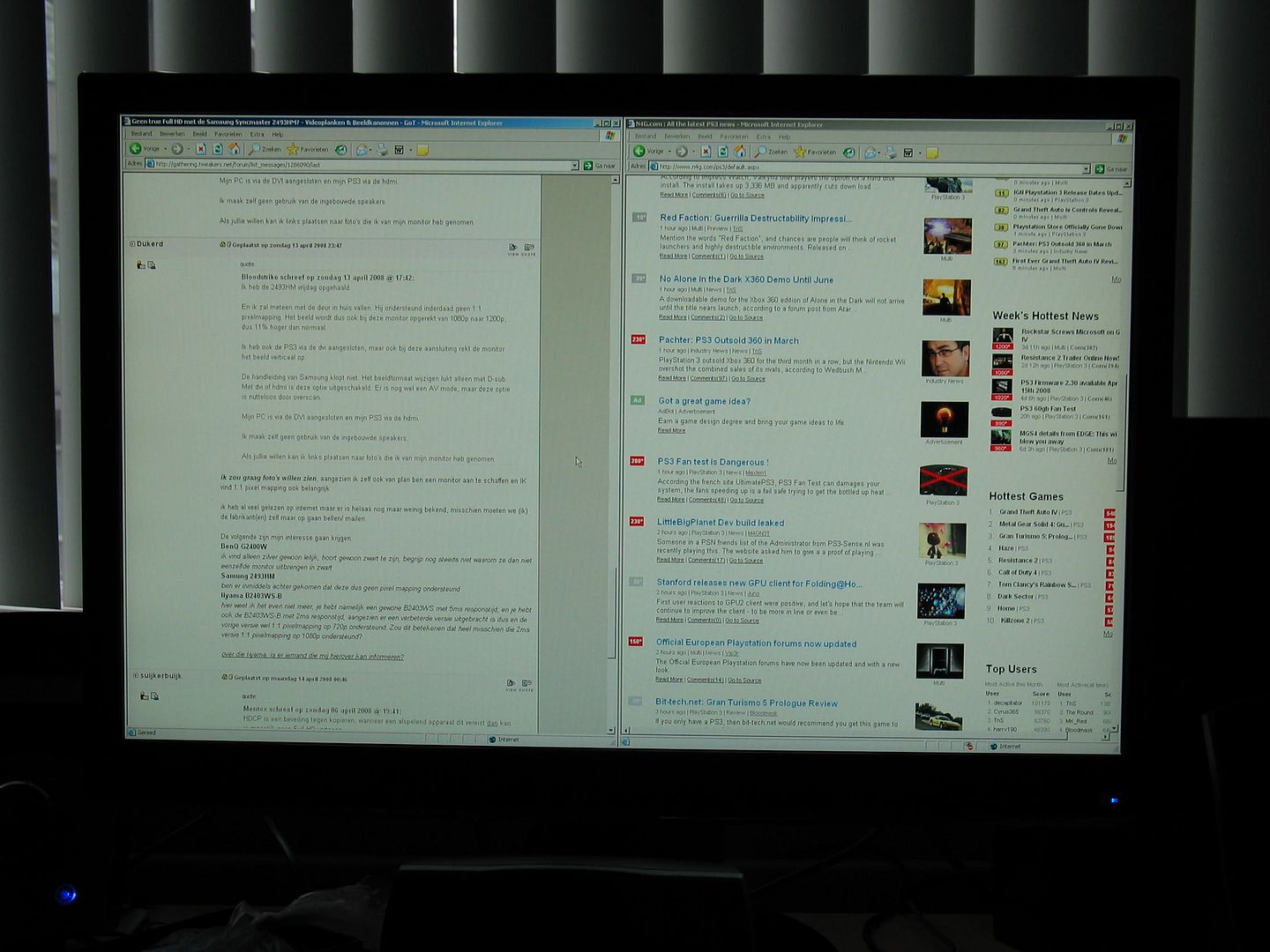Open the media/history globe icon in the N4G window
The height and width of the screenshot is (952, 1270).
click(848, 152)
